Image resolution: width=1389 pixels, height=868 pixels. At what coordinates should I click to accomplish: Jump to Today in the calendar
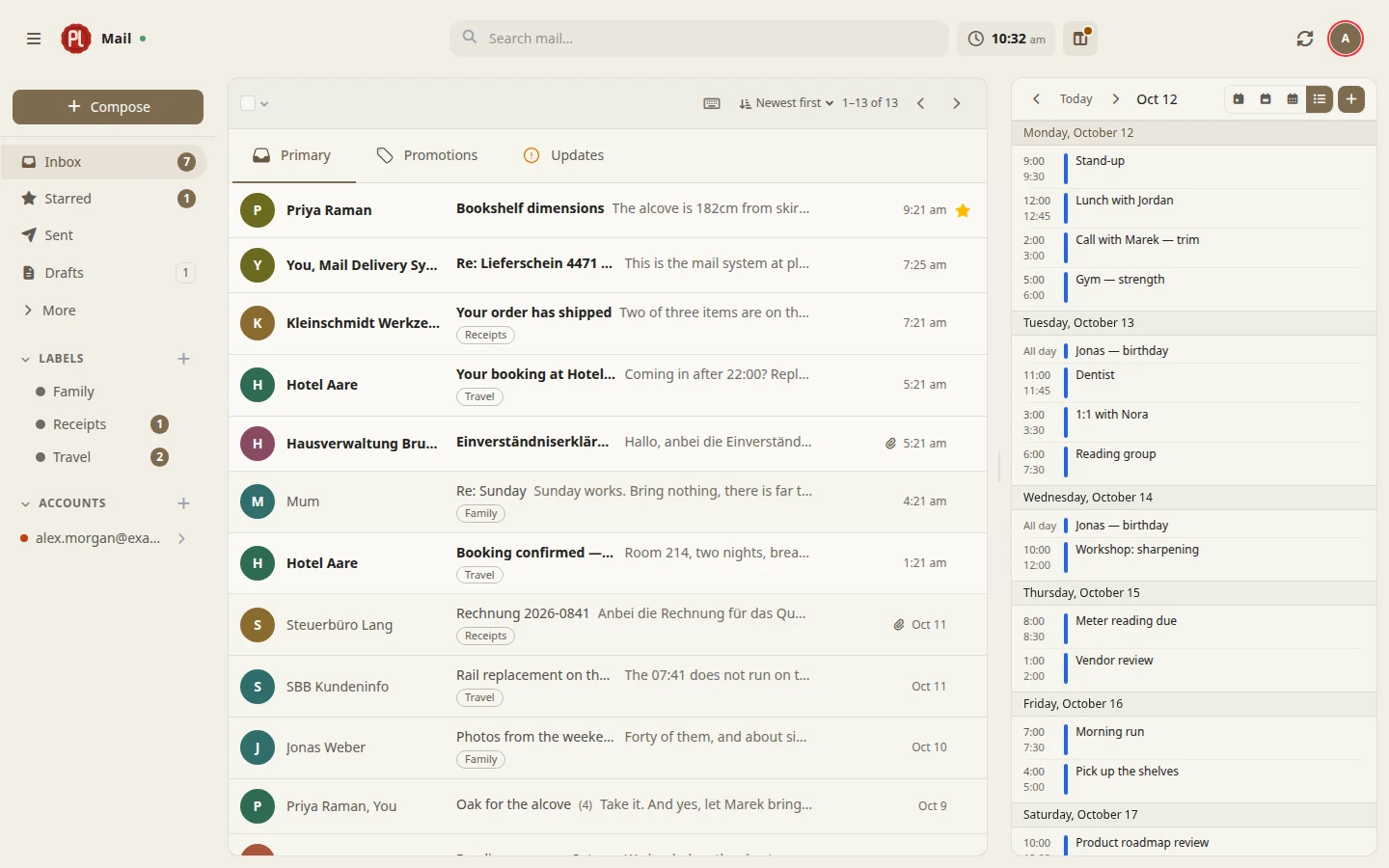1076,99
